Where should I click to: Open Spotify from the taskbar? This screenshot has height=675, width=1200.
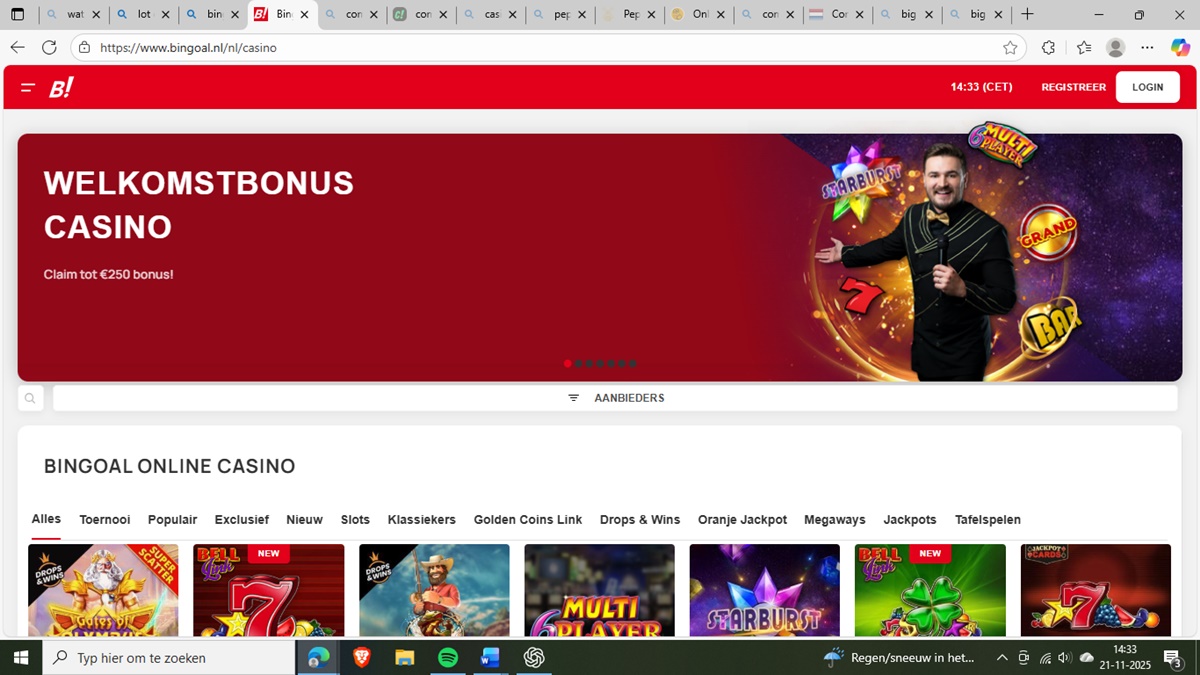click(x=448, y=658)
